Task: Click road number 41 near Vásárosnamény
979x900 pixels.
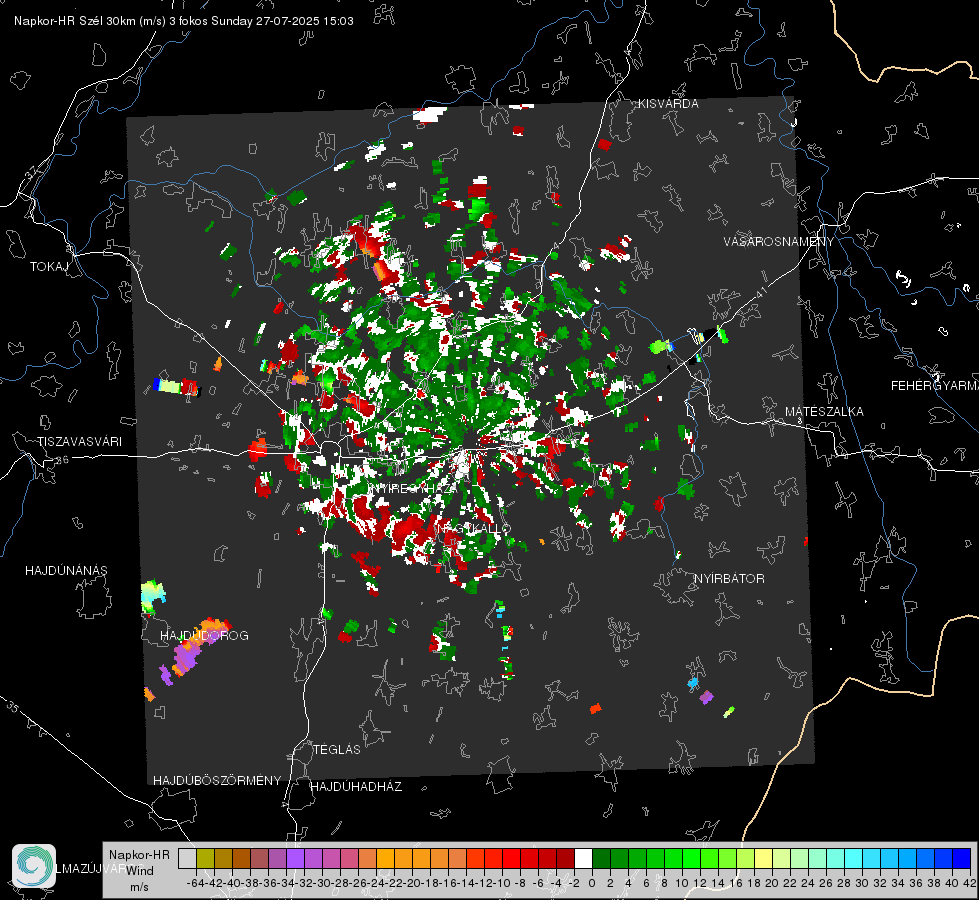Action: coord(761,292)
